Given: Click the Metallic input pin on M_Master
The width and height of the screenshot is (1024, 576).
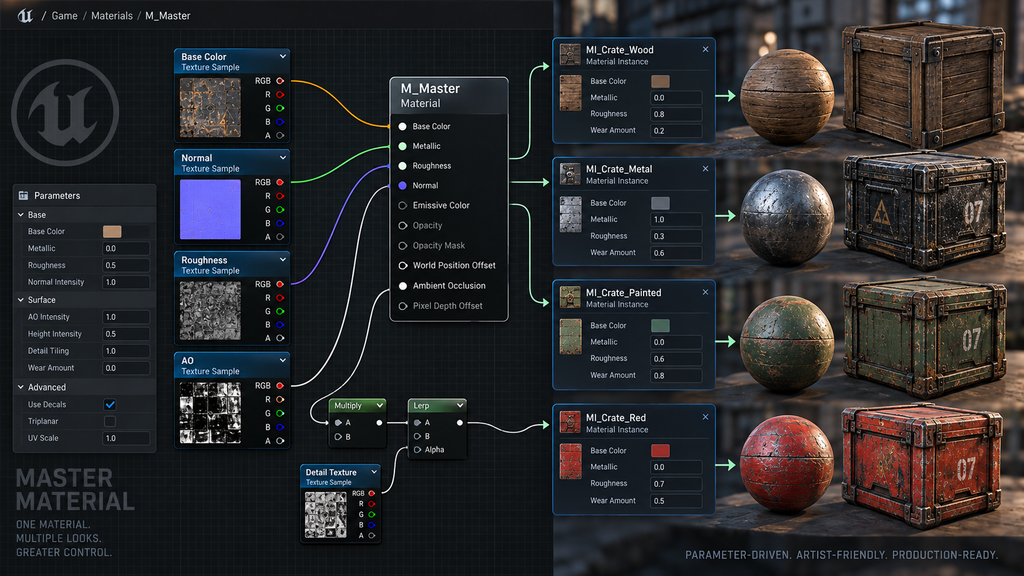Looking at the screenshot, I should [x=402, y=146].
